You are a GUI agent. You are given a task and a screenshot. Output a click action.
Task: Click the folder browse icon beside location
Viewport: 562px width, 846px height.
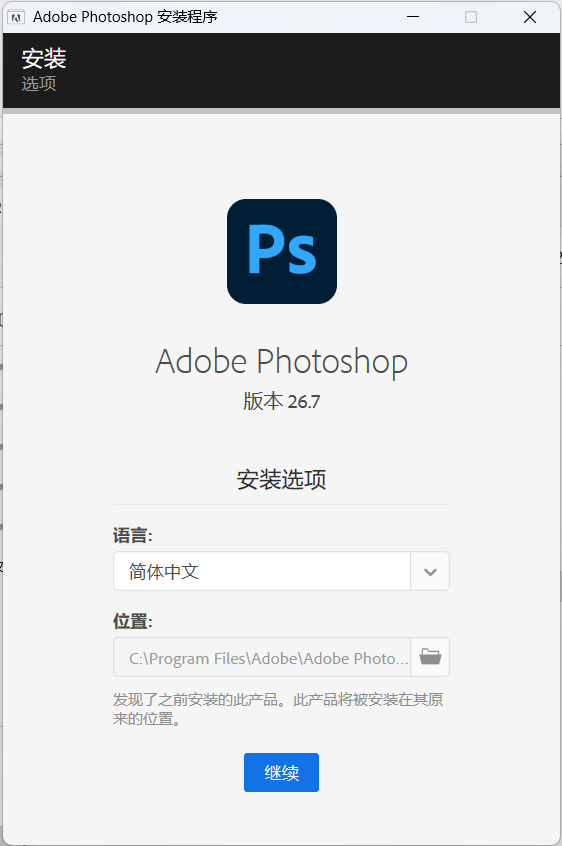pyautogui.click(x=430, y=657)
